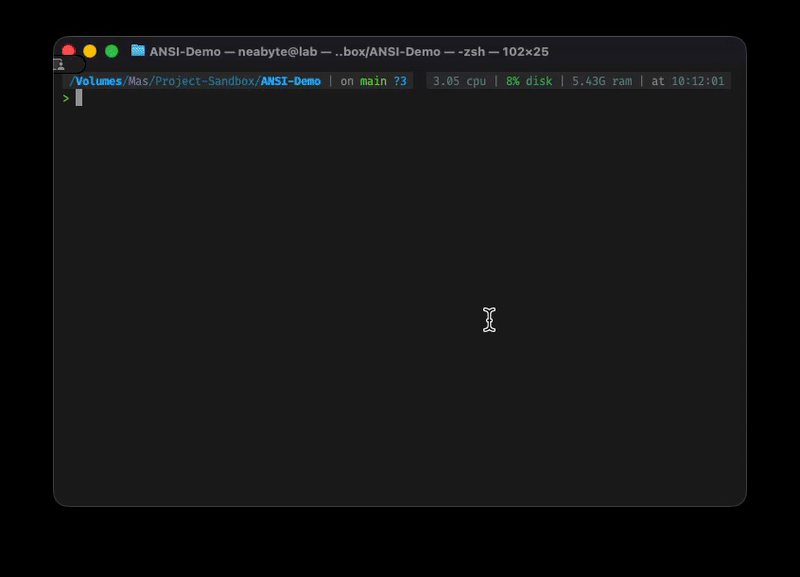Select the "3.05 cpu" status indicator
The width and height of the screenshot is (800, 577).
tap(460, 81)
